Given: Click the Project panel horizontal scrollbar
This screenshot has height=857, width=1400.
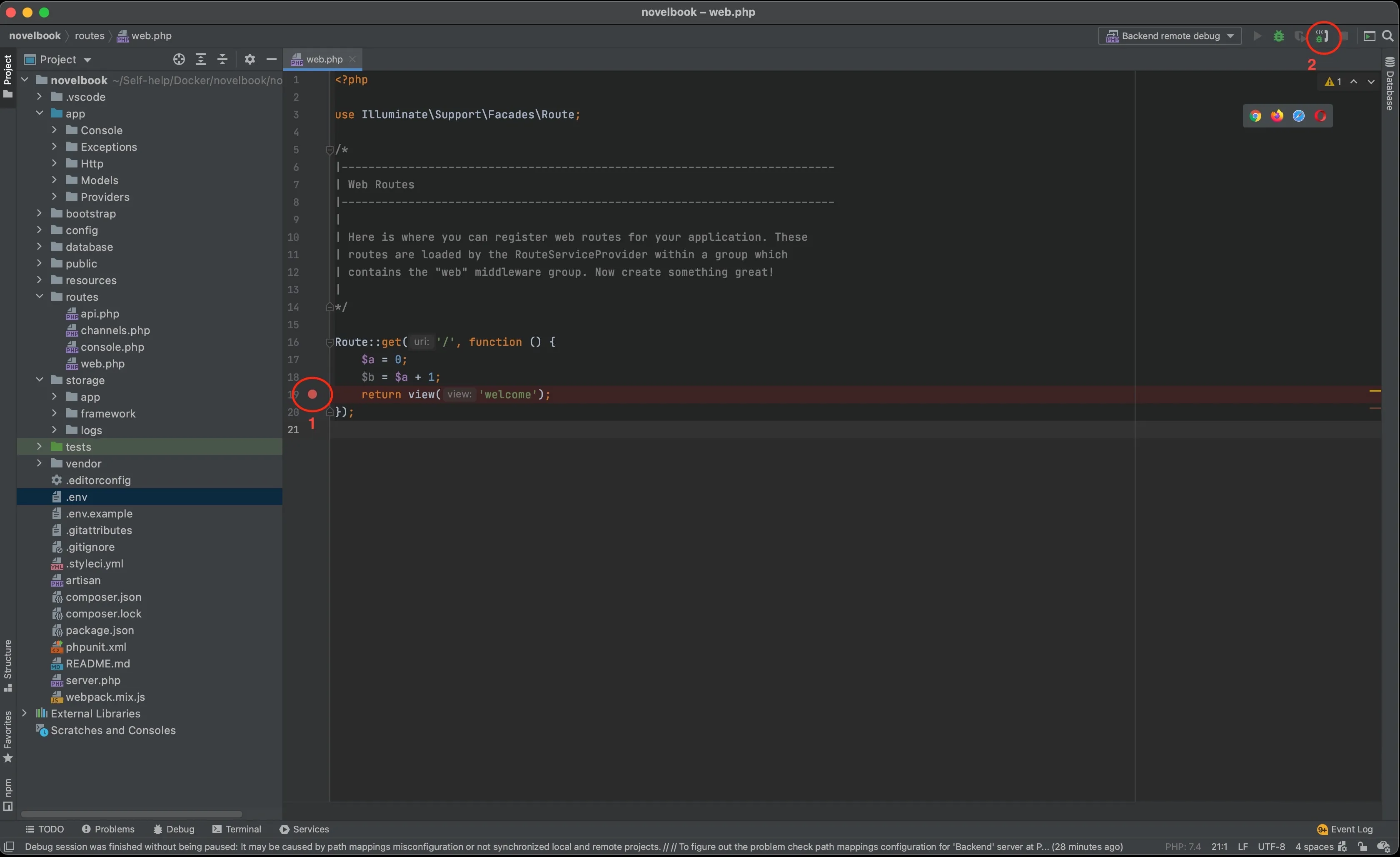Looking at the screenshot, I should 131,814.
